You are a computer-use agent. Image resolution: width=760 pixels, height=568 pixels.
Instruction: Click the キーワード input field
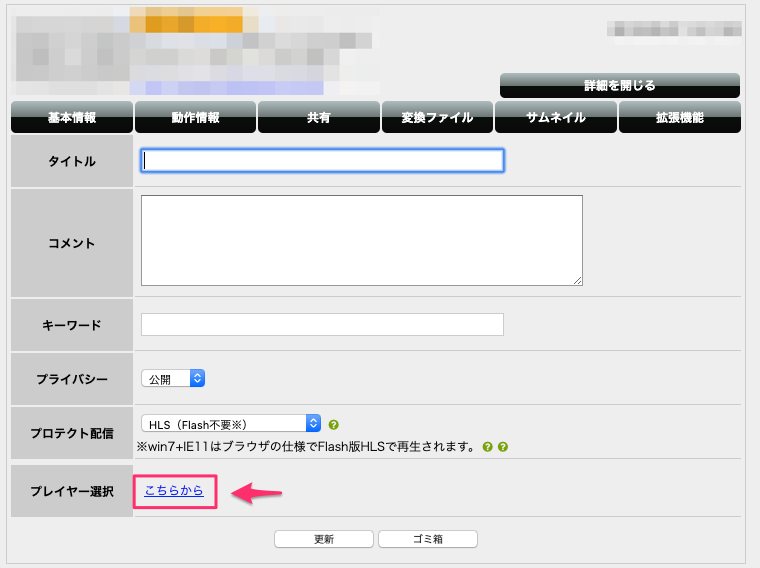322,325
